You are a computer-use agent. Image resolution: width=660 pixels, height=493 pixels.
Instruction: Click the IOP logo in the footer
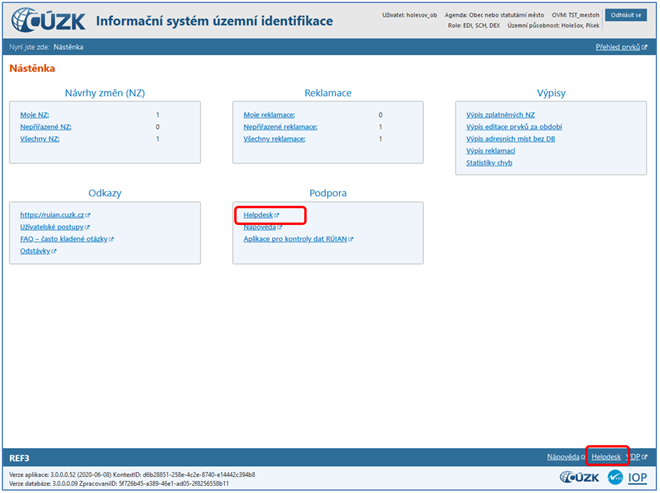tap(636, 476)
